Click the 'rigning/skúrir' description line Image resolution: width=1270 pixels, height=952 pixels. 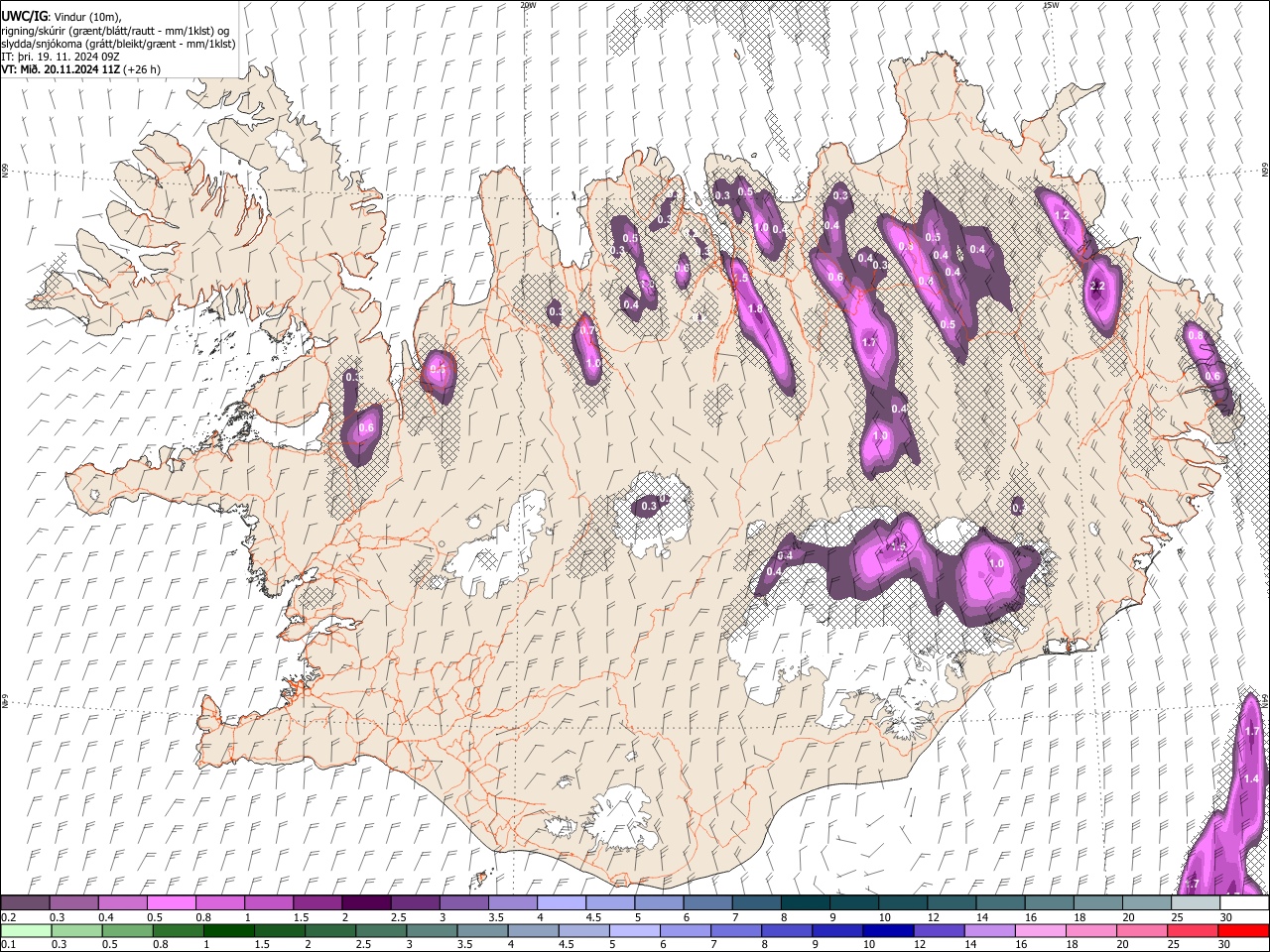[115, 31]
